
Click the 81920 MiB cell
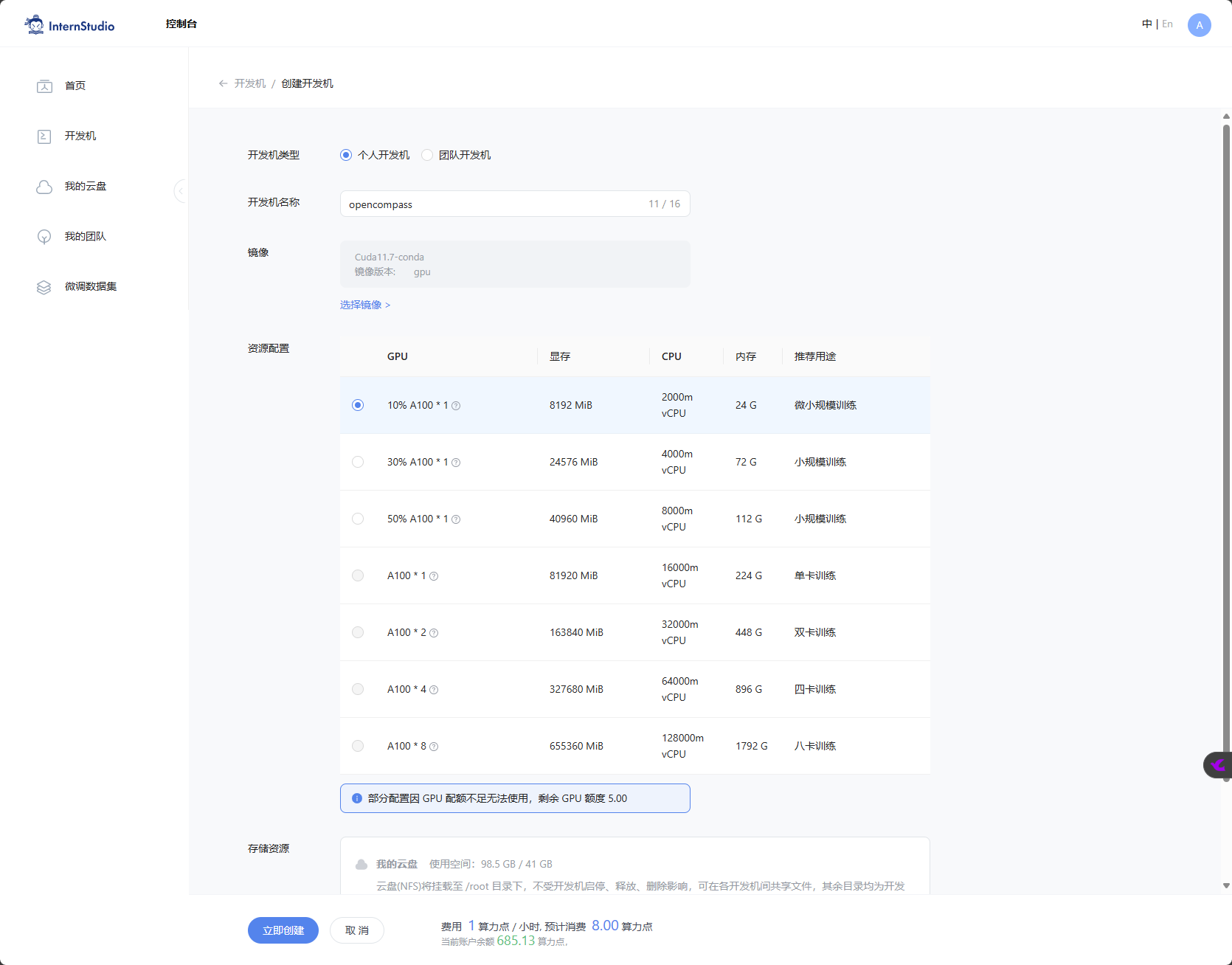[x=574, y=575]
